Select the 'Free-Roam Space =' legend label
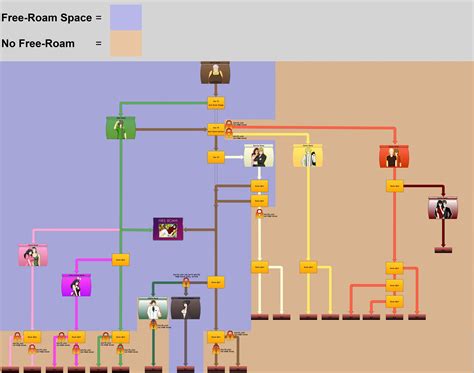The image size is (474, 373). (51, 18)
